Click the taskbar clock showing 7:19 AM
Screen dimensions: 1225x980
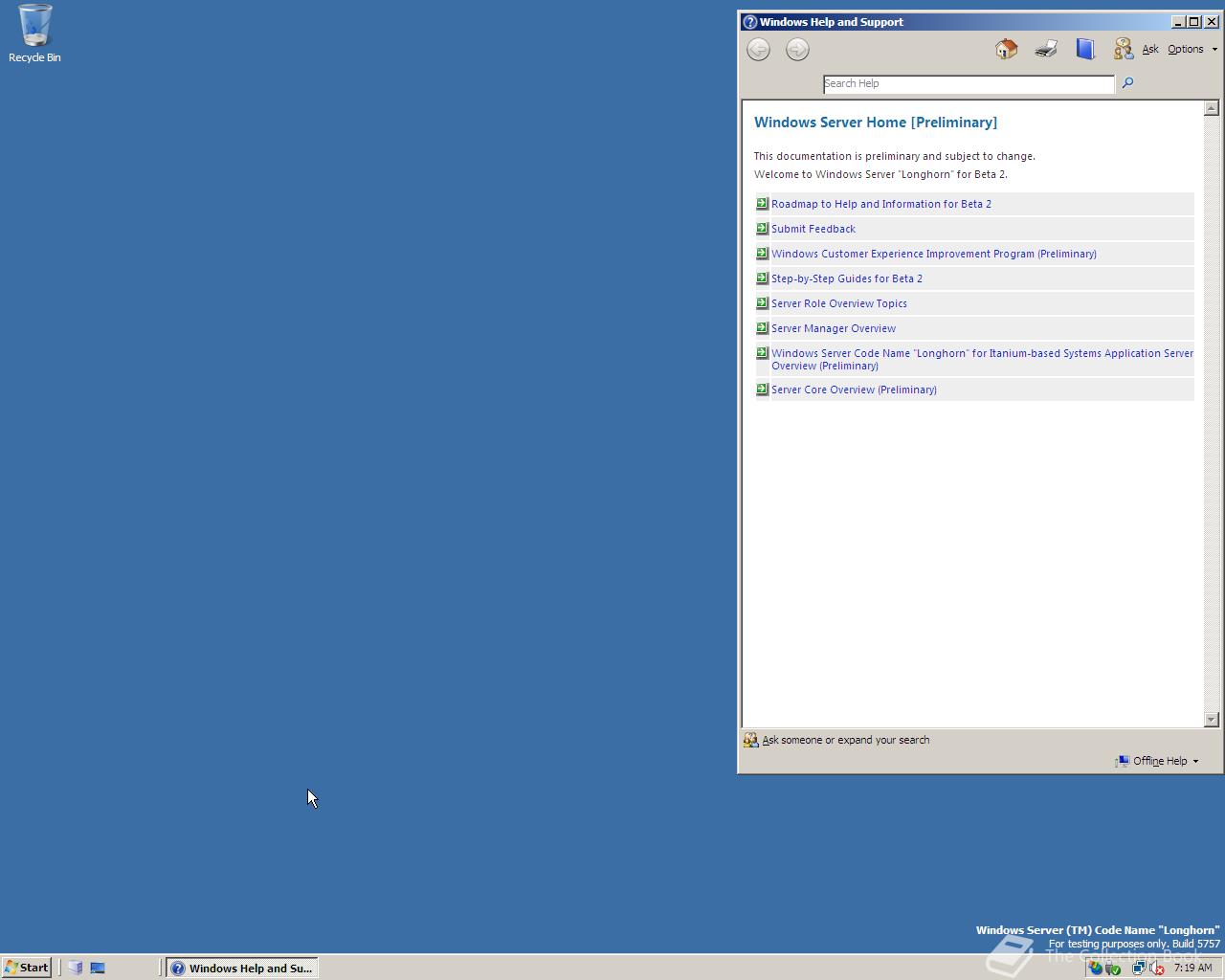click(x=1192, y=968)
